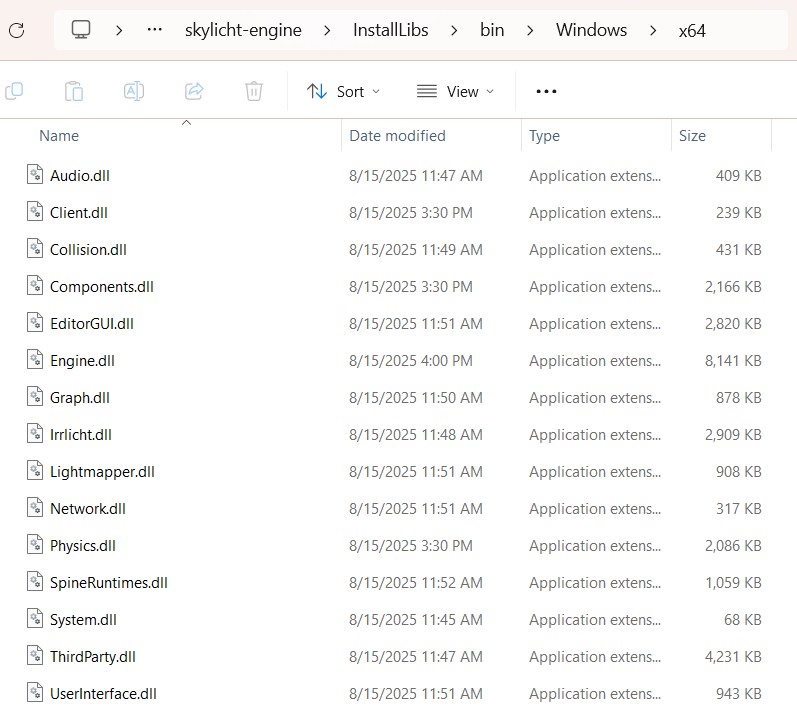
Task: Select Network.dll file icon
Action: [35, 508]
